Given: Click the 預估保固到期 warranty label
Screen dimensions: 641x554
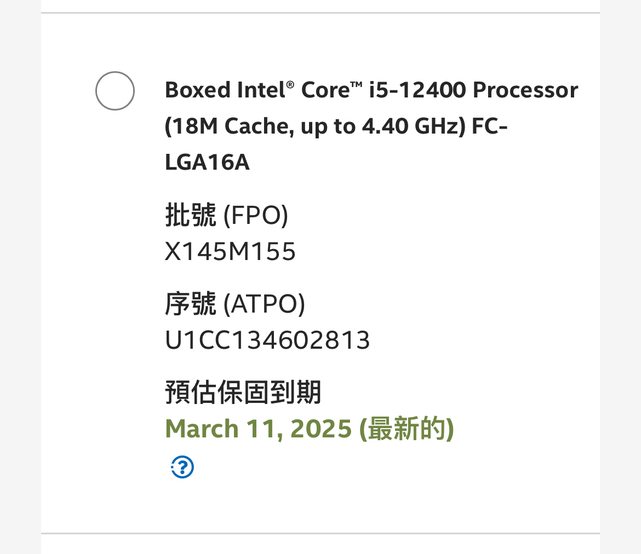Looking at the screenshot, I should tap(243, 392).
